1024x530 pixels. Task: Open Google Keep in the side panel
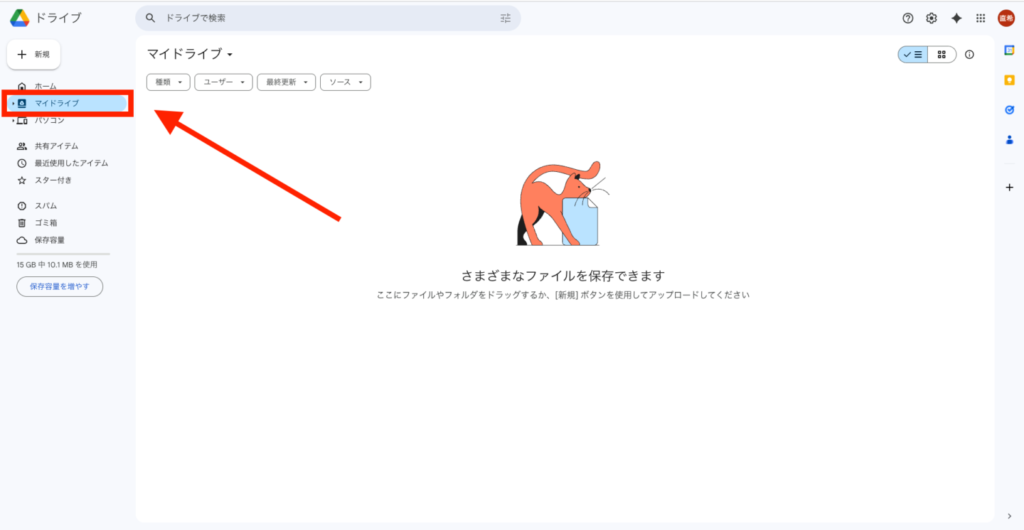click(x=1009, y=80)
